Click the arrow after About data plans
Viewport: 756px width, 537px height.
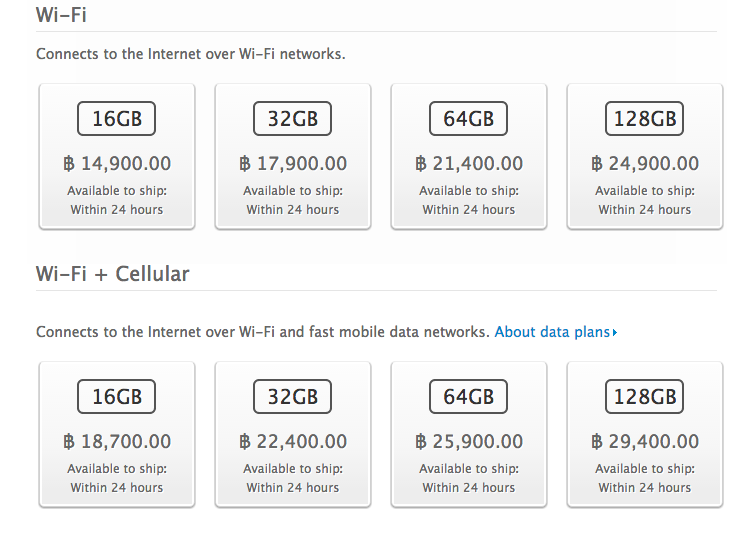[x=615, y=332]
